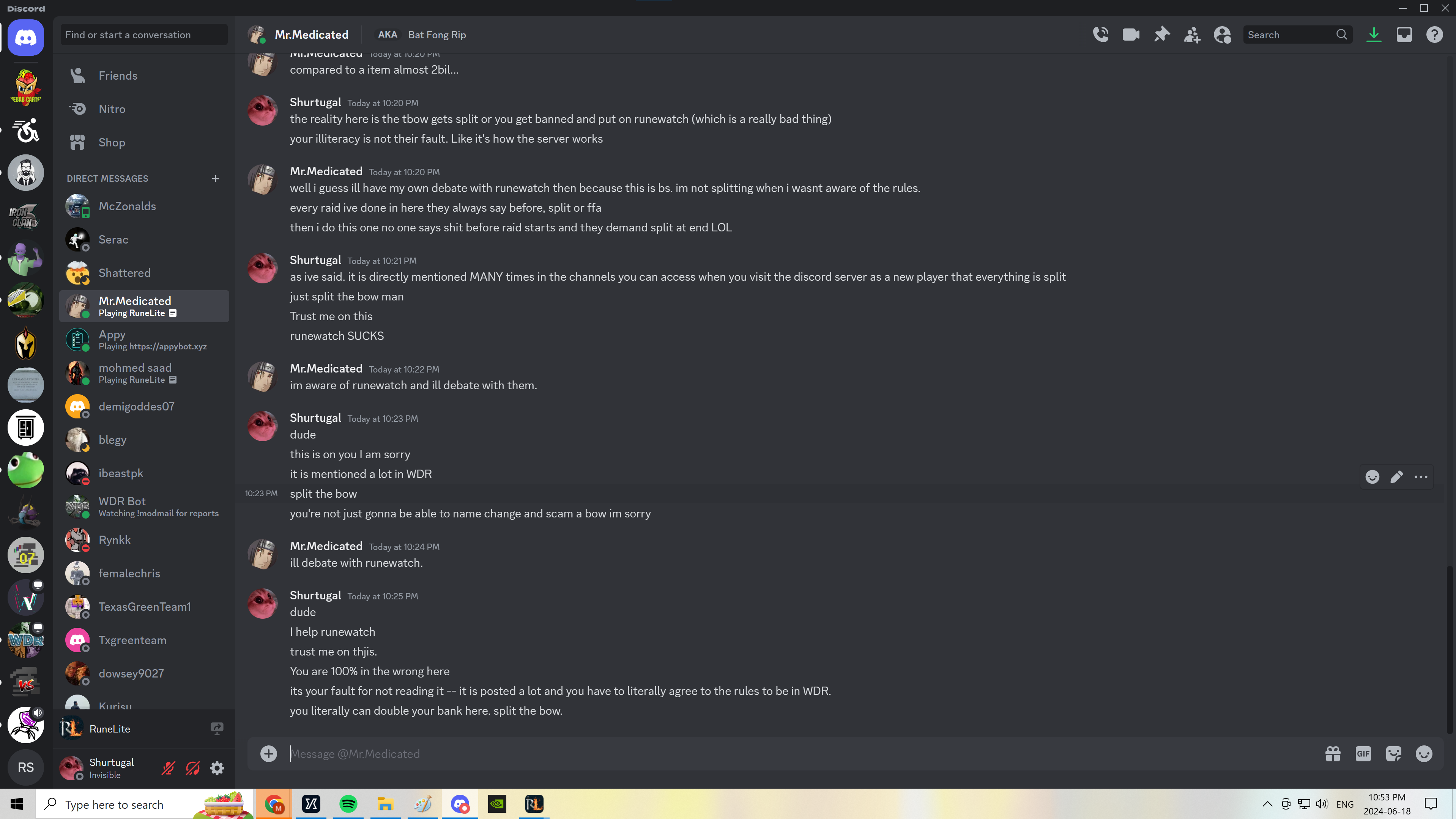Enable Shurtugal user notifications toggle
The width and height of the screenshot is (1456, 819).
pyautogui.click(x=193, y=768)
